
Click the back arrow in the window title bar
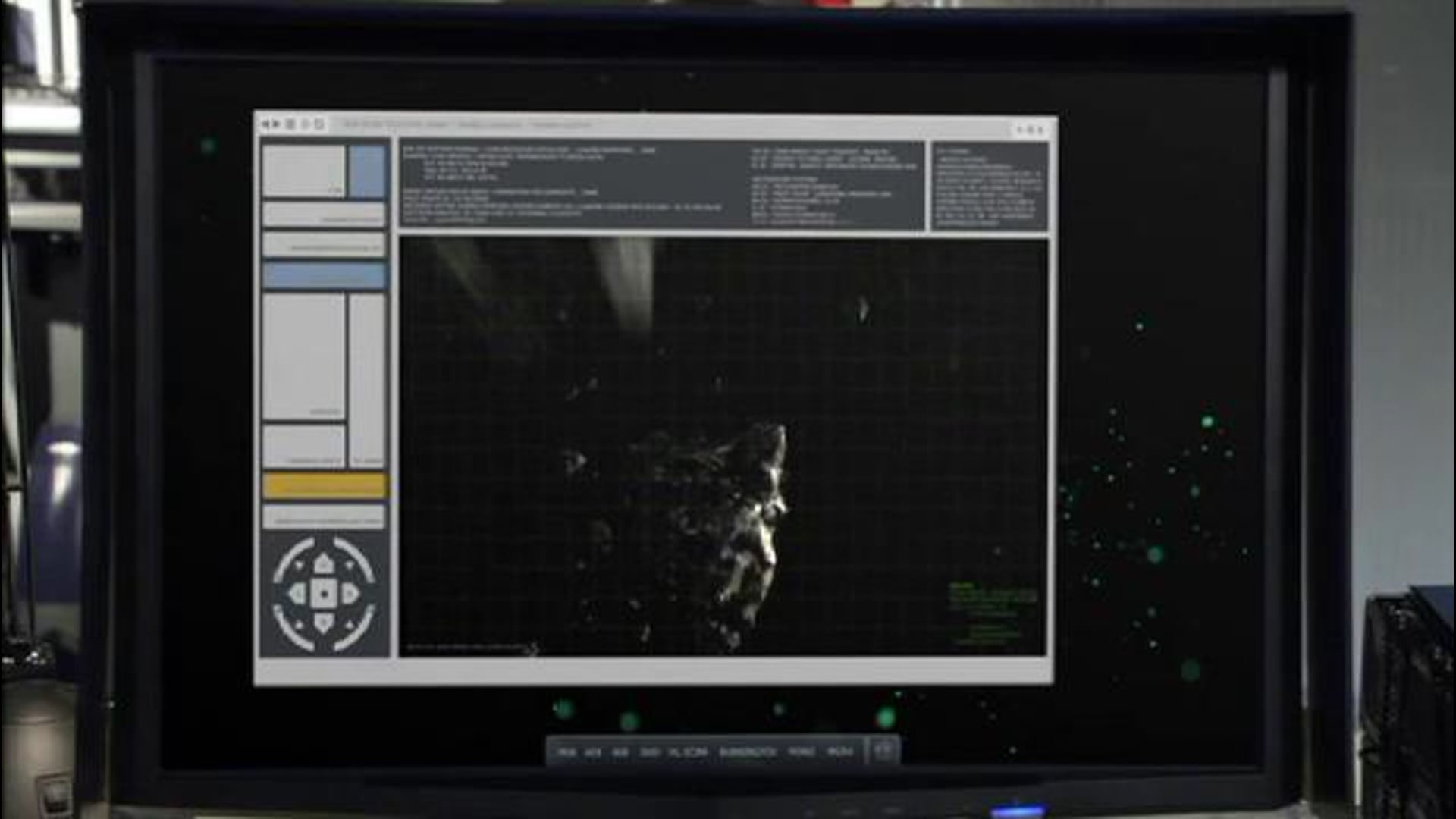265,124
